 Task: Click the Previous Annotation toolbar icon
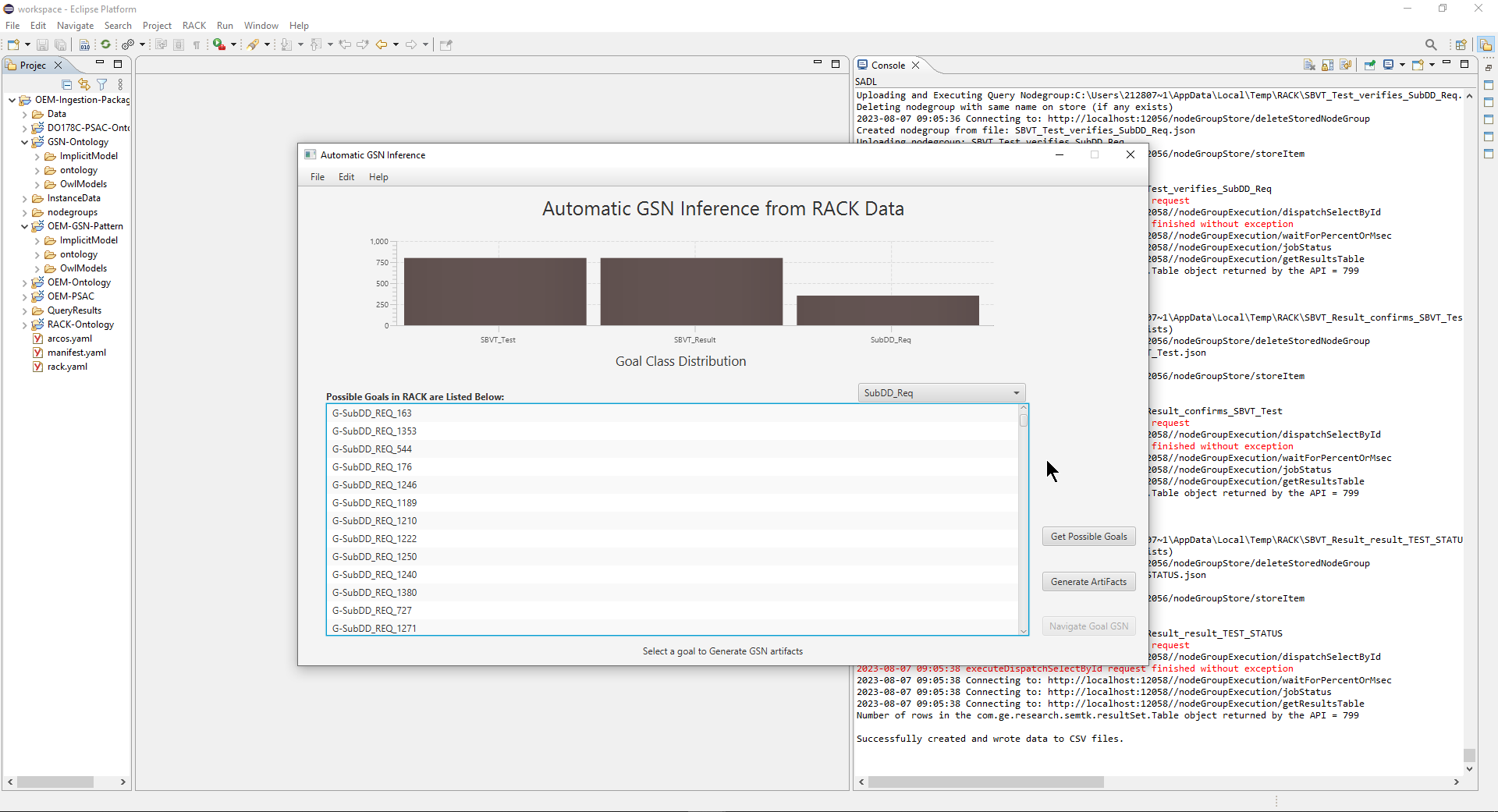(x=316, y=44)
